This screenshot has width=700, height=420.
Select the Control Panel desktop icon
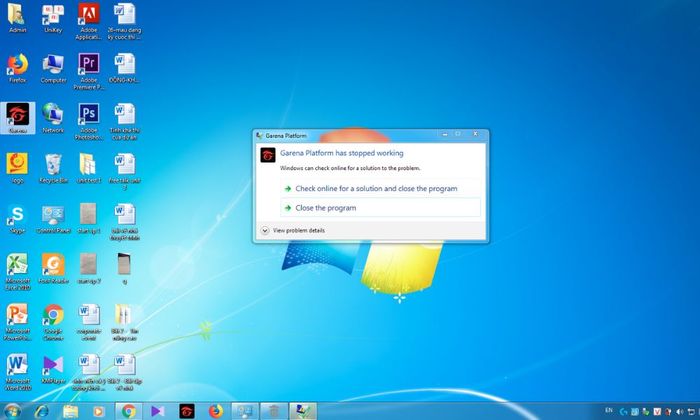point(53,219)
